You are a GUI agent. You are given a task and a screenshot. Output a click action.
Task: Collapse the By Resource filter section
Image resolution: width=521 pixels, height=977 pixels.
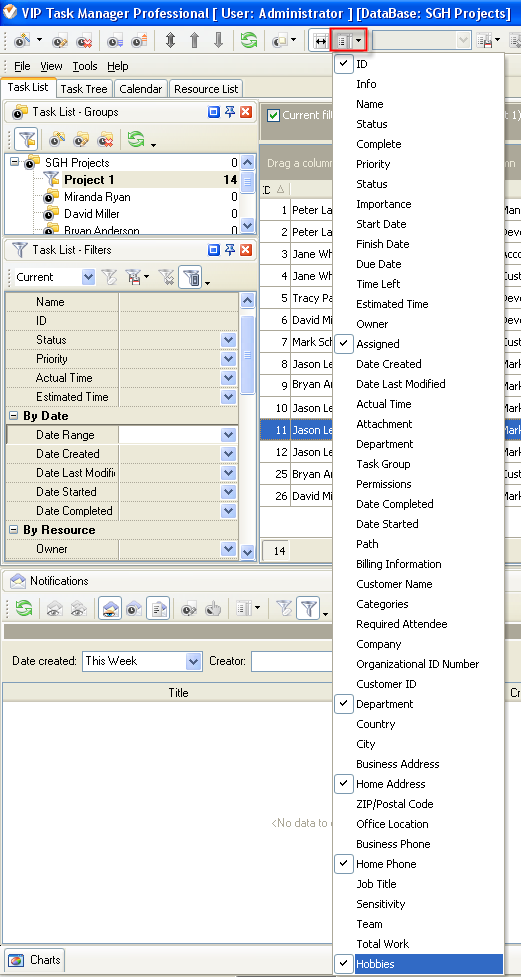coord(12,530)
